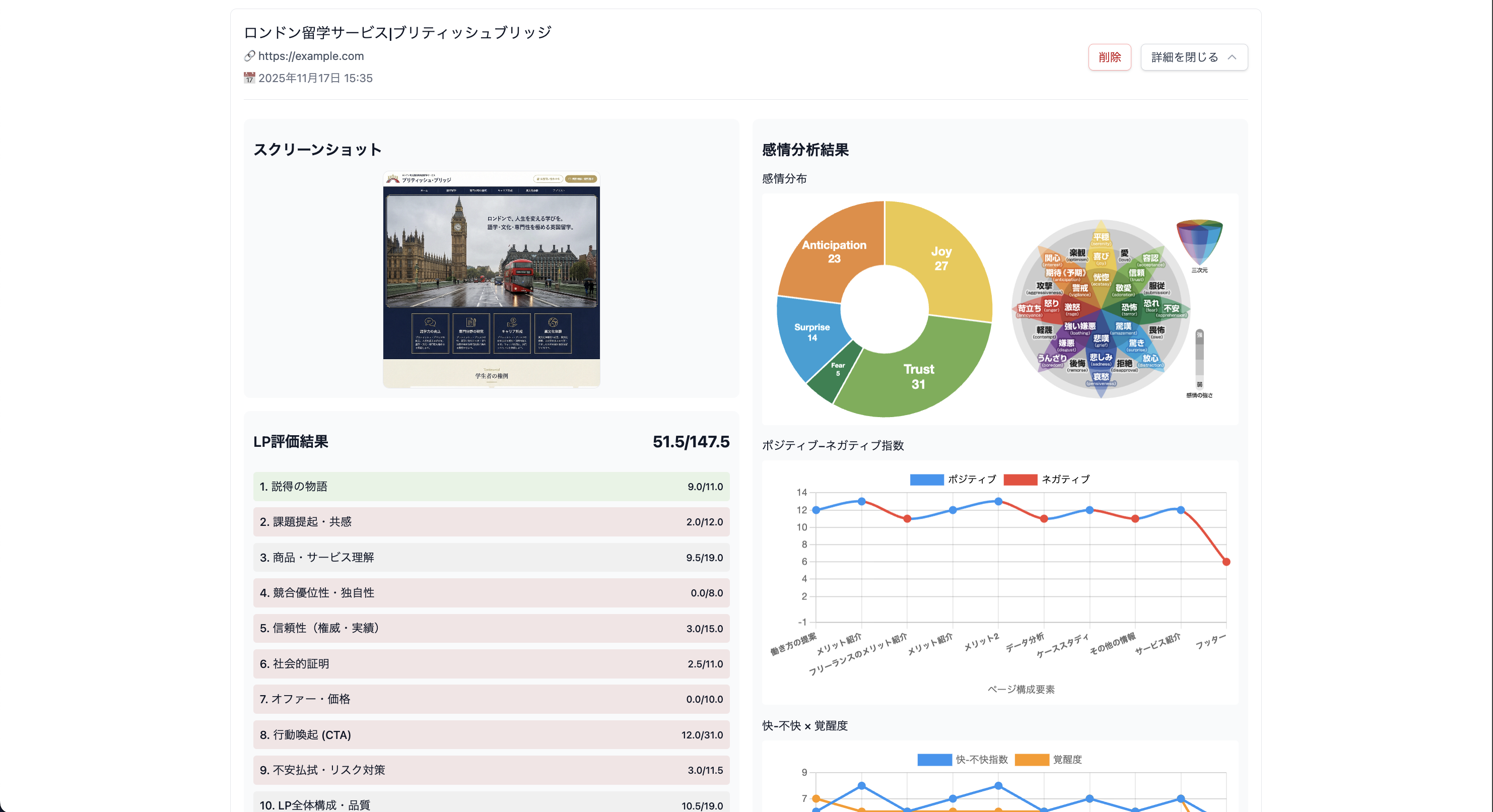This screenshot has height=812, width=1493.
Task: Click the calendar icon next to the date
Action: (x=249, y=78)
